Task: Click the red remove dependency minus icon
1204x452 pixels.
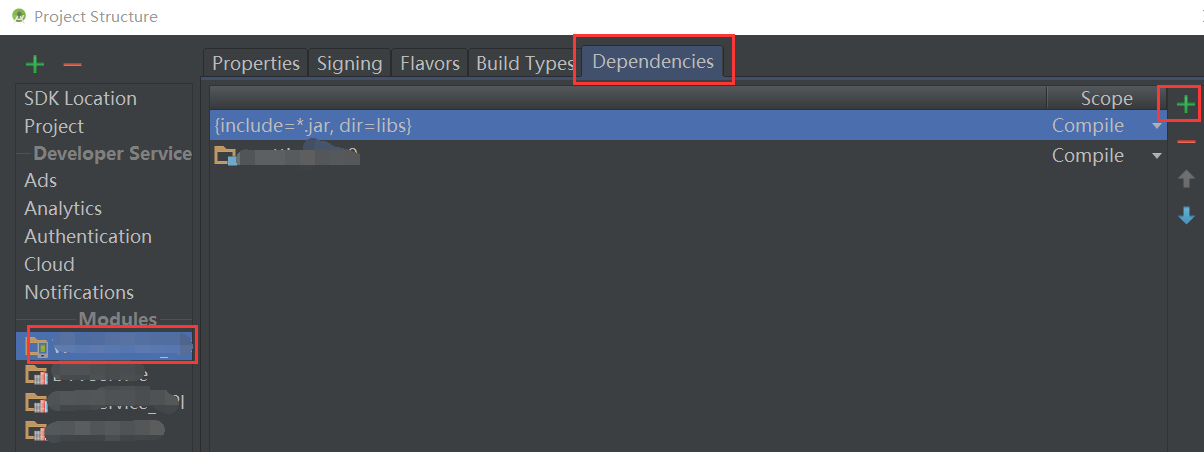Action: pos(1186,142)
